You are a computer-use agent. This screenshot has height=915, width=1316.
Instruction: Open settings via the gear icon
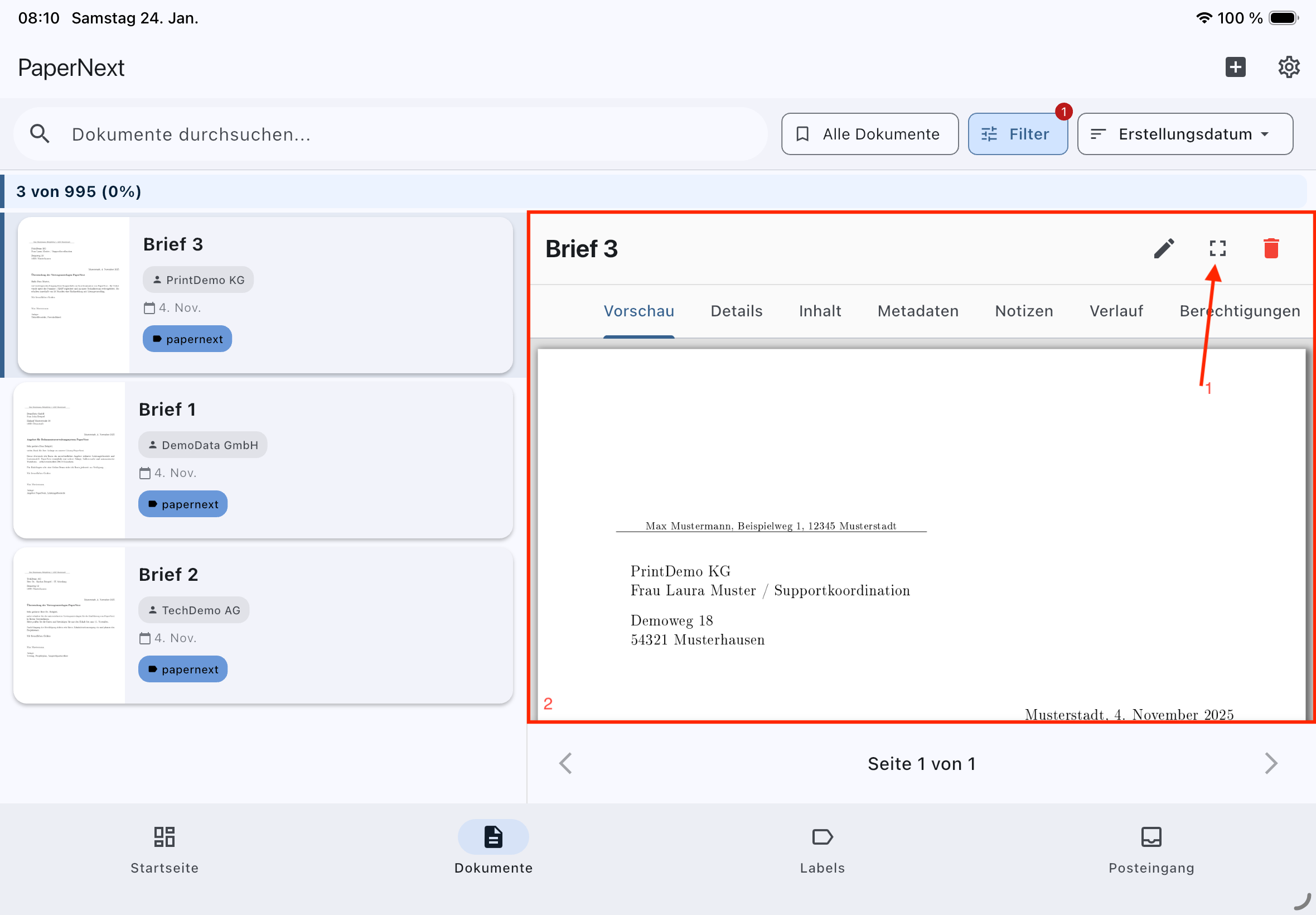pos(1289,67)
